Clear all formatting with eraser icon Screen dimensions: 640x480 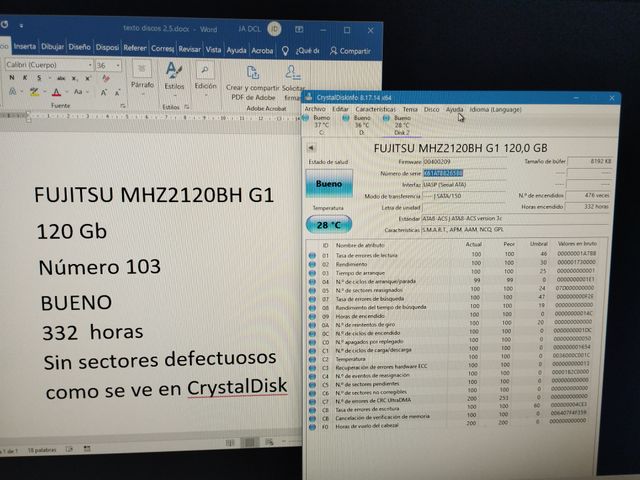[x=106, y=78]
